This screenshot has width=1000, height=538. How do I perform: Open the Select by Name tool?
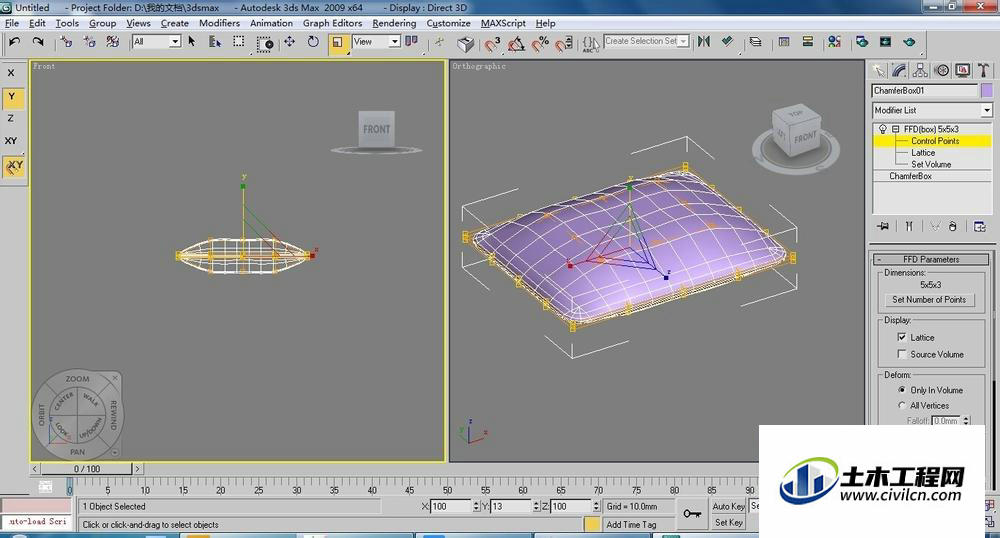point(214,42)
